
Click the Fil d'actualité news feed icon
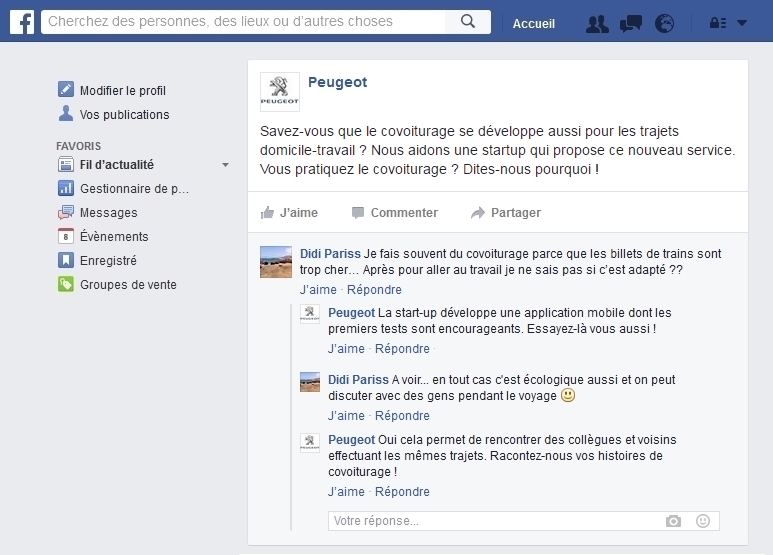click(x=66, y=164)
